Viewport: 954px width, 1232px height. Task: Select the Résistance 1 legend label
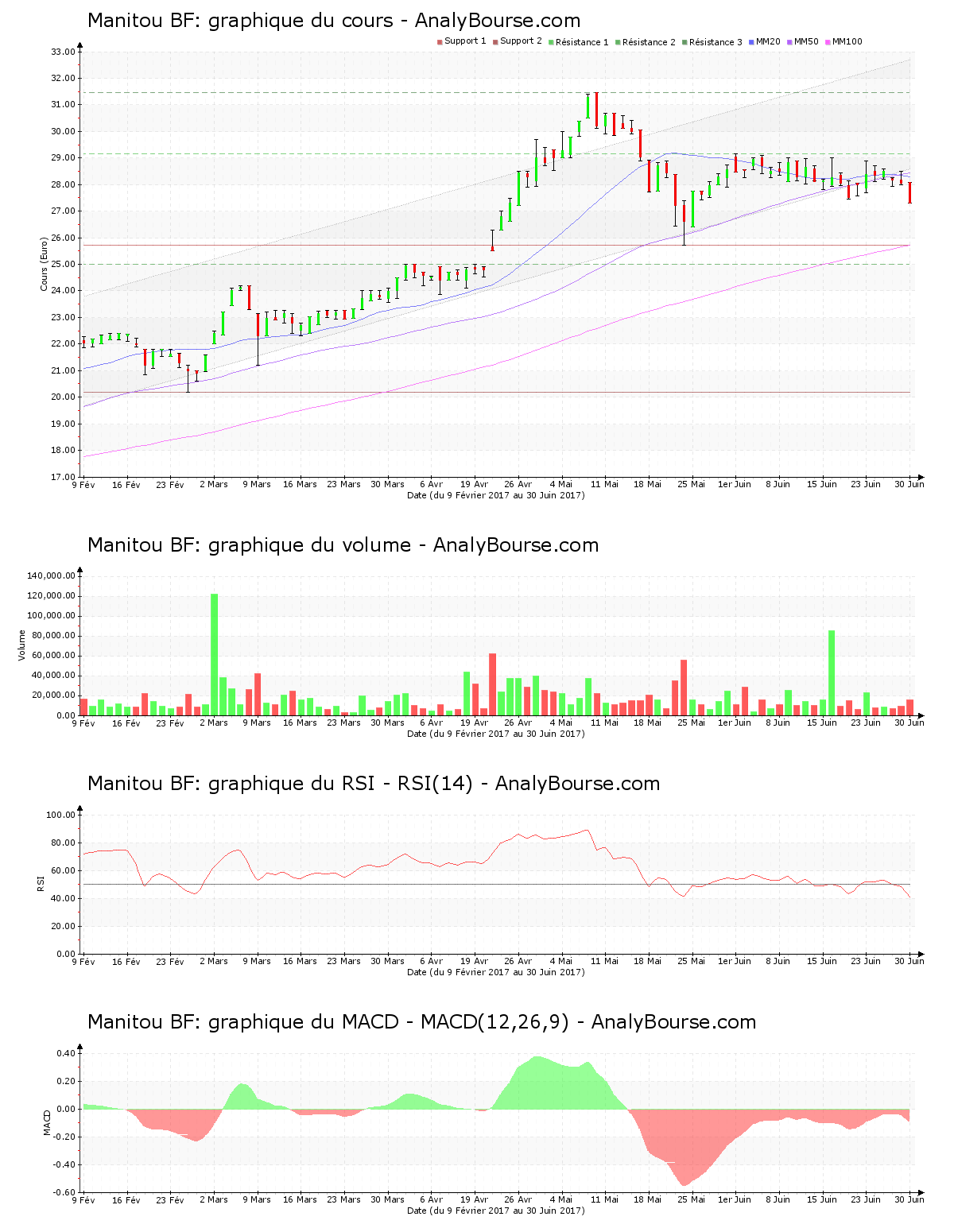(x=582, y=41)
